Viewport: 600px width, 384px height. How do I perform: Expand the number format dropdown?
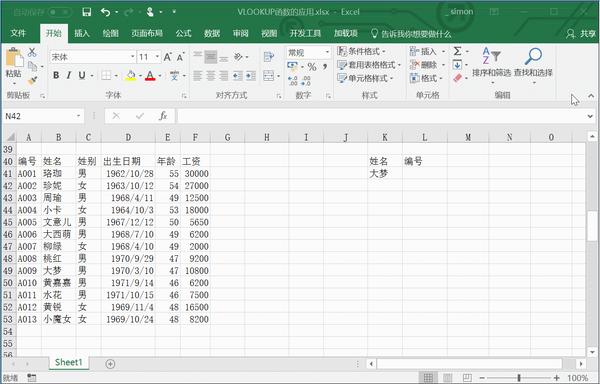pyautogui.click(x=327, y=52)
